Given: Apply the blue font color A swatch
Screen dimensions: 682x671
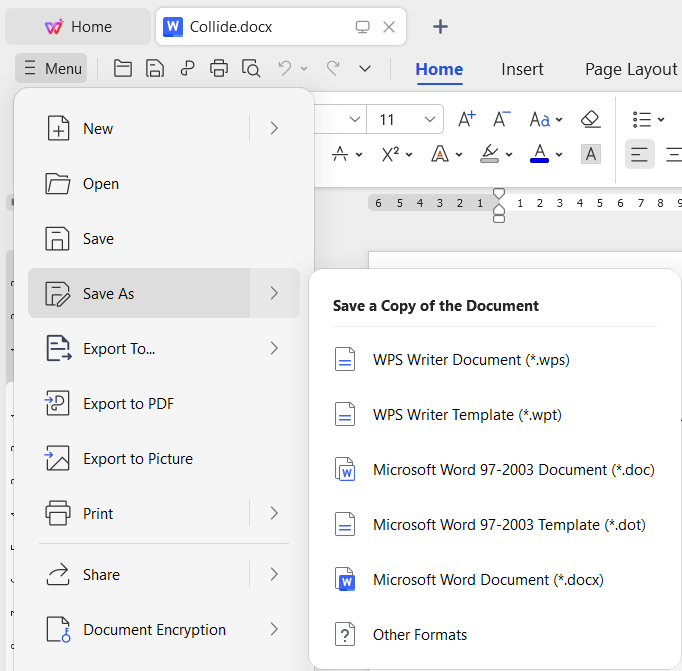Looking at the screenshot, I should 539,154.
